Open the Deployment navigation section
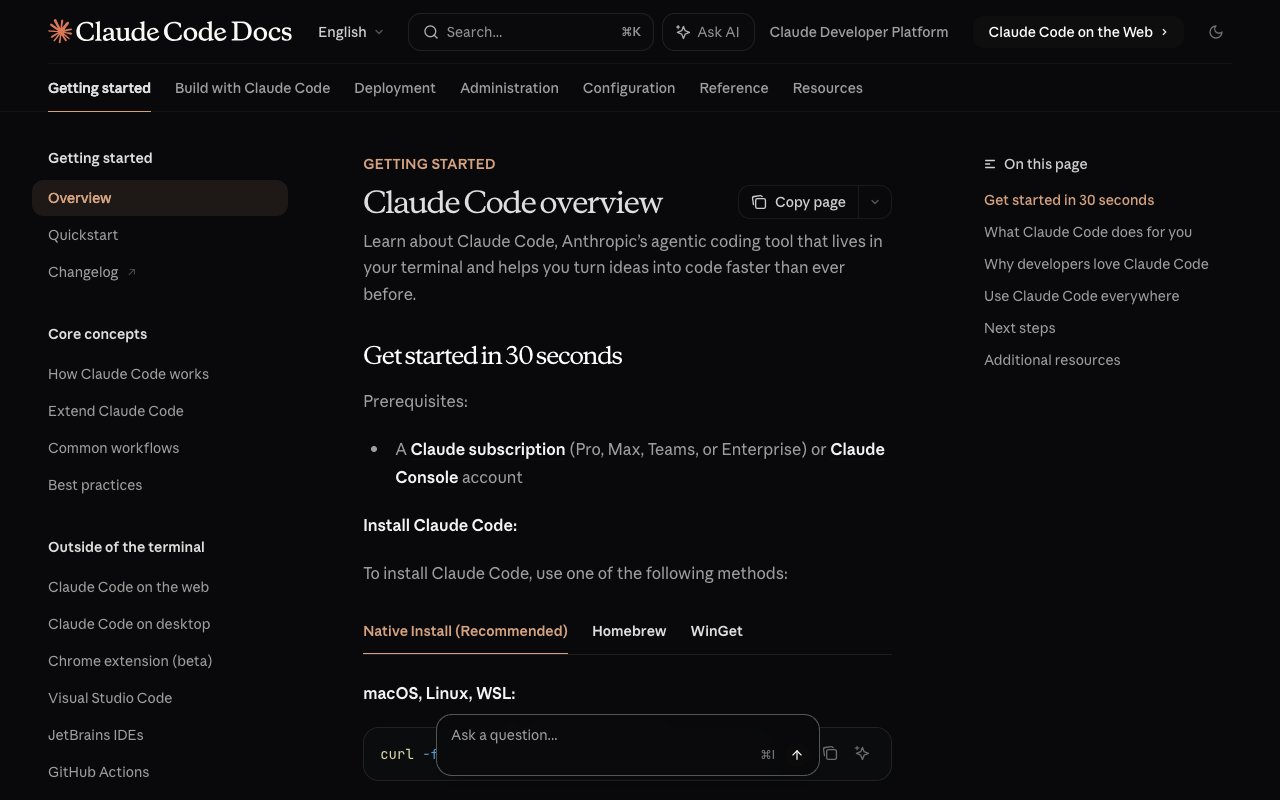Image resolution: width=1280 pixels, height=800 pixels. click(395, 88)
